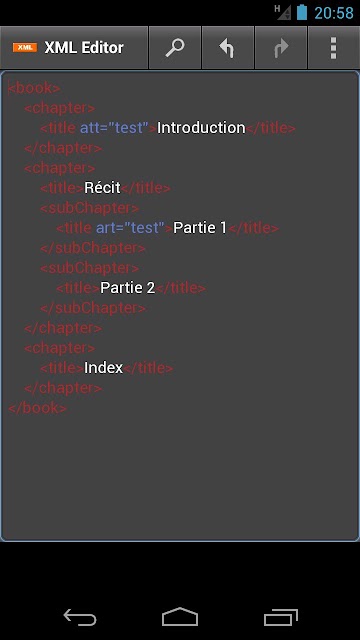The image size is (360, 640).
Task: Place cursor on Partie 1 text
Action: (200, 228)
